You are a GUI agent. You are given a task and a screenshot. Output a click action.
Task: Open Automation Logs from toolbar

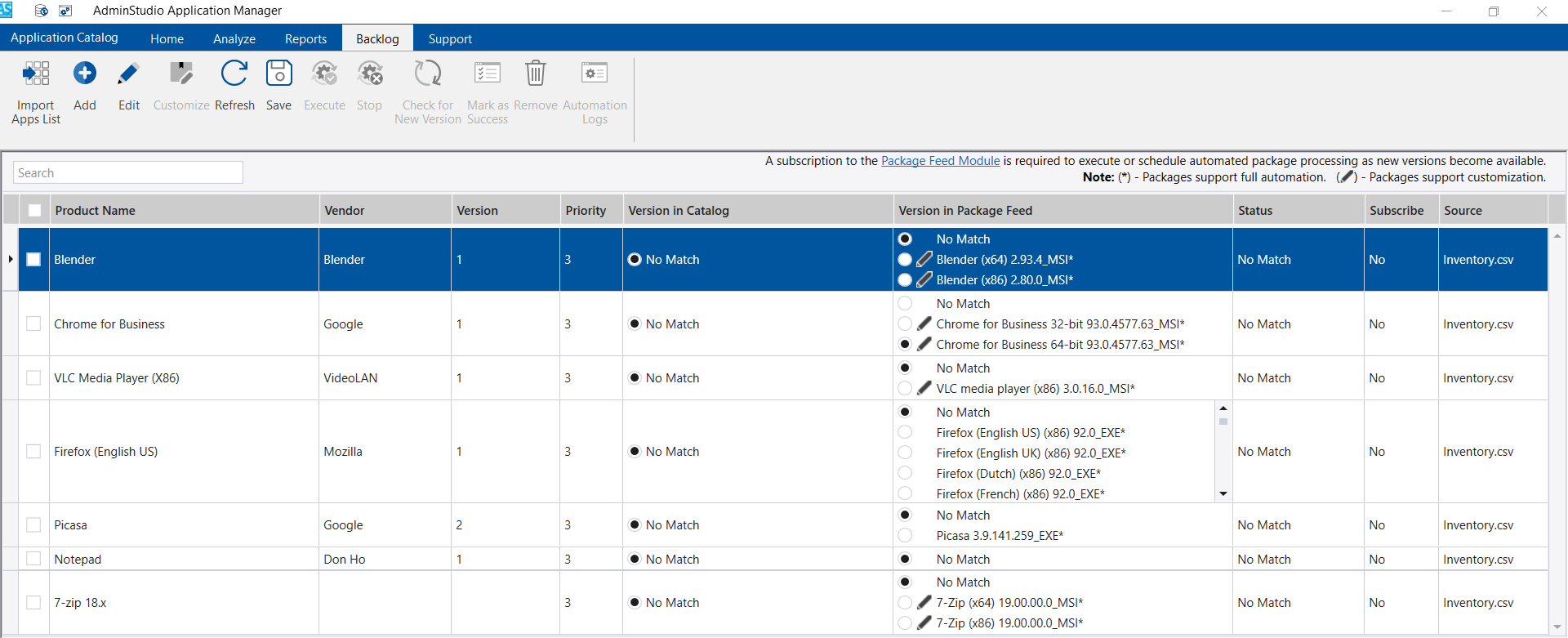595,74
